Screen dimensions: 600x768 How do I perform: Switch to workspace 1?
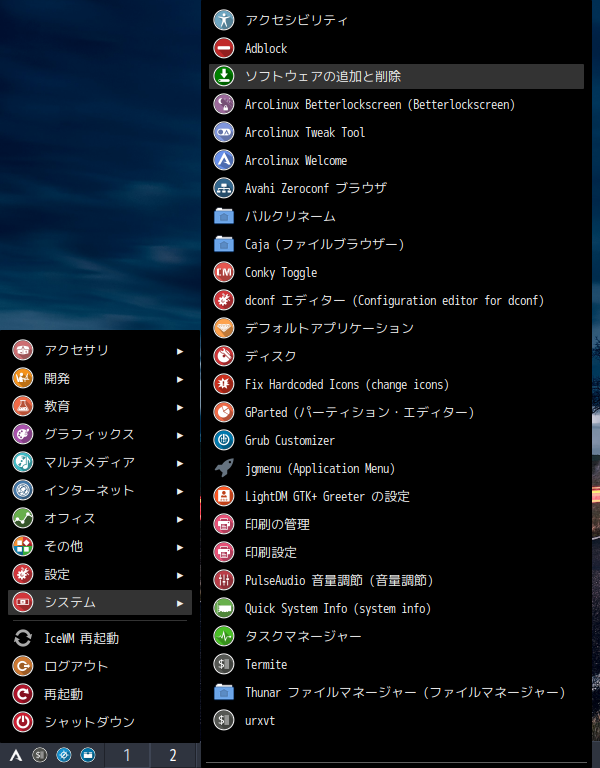127,755
